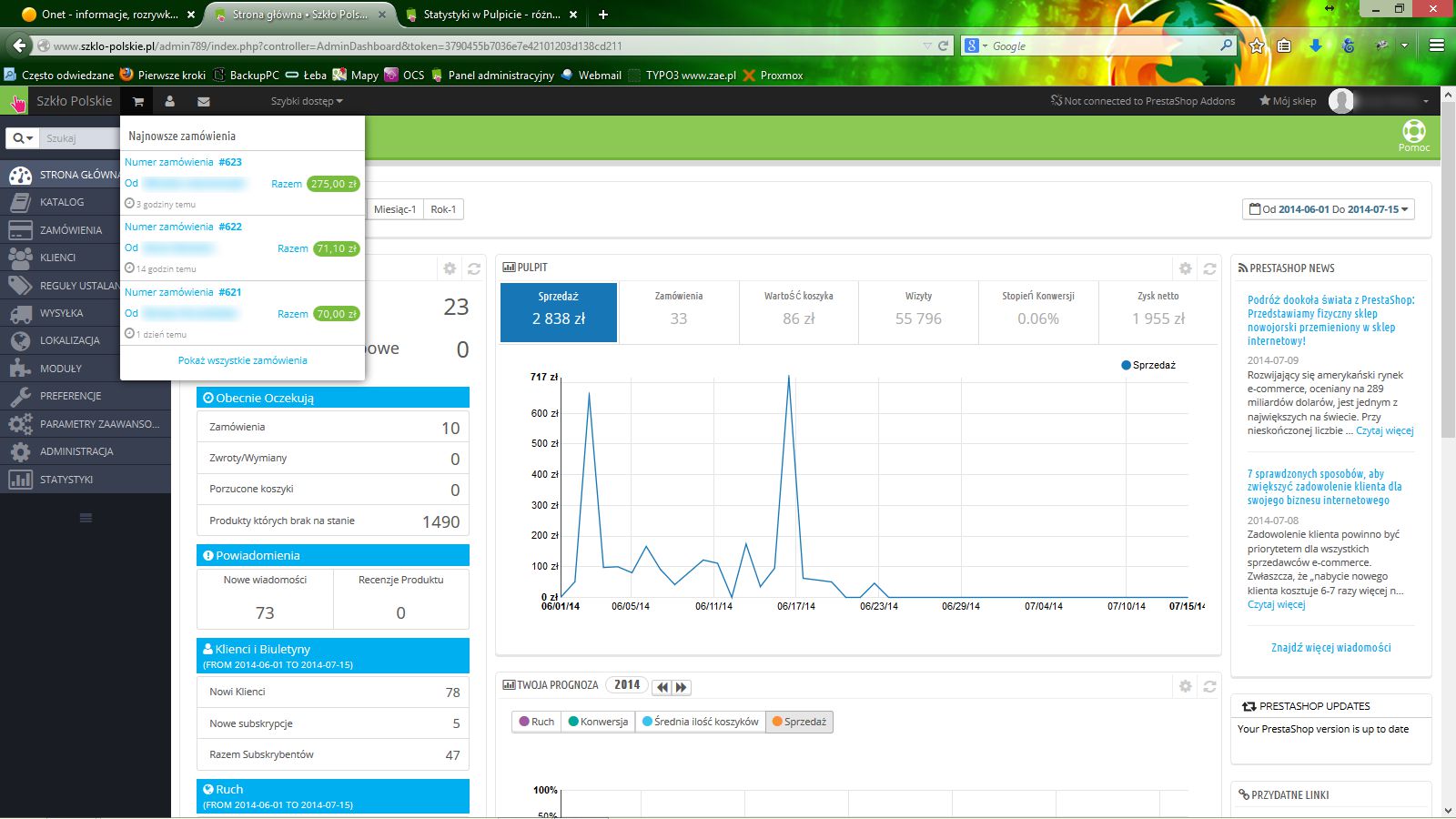This screenshot has height=819, width=1456.
Task: Collapse the sidebar with the hamburger icon
Action: tap(86, 518)
